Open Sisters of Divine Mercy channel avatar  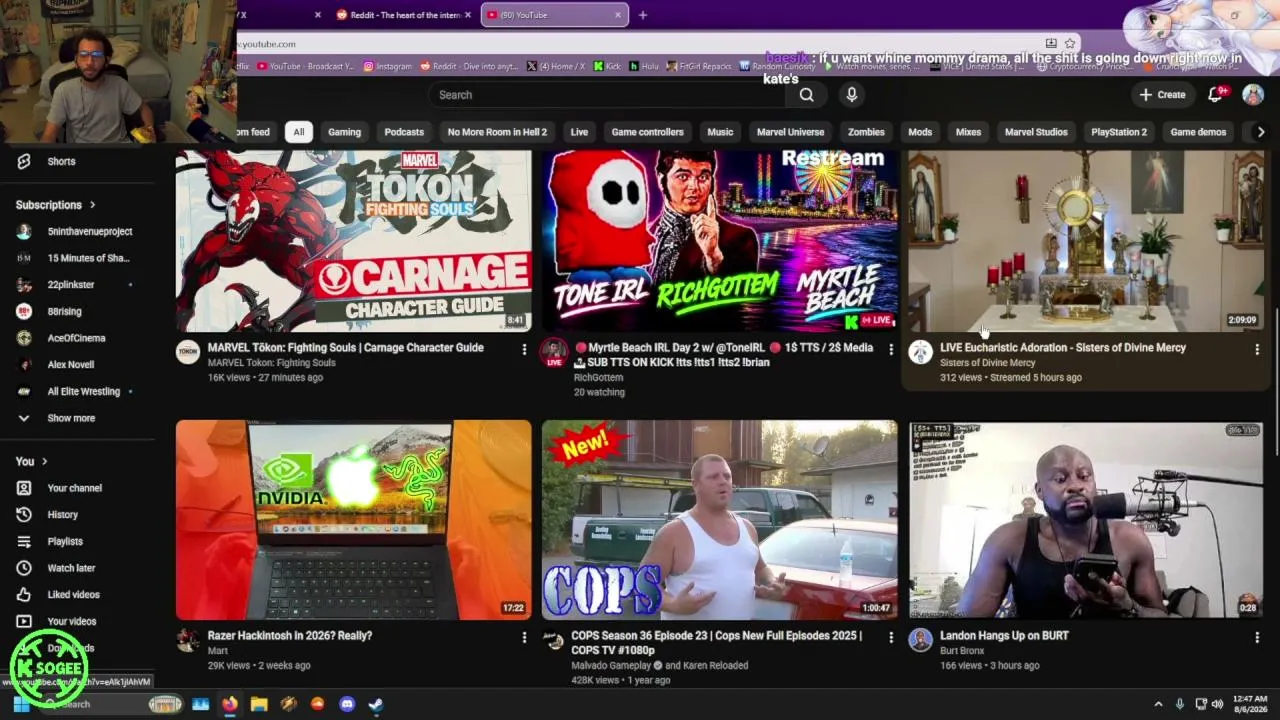920,351
